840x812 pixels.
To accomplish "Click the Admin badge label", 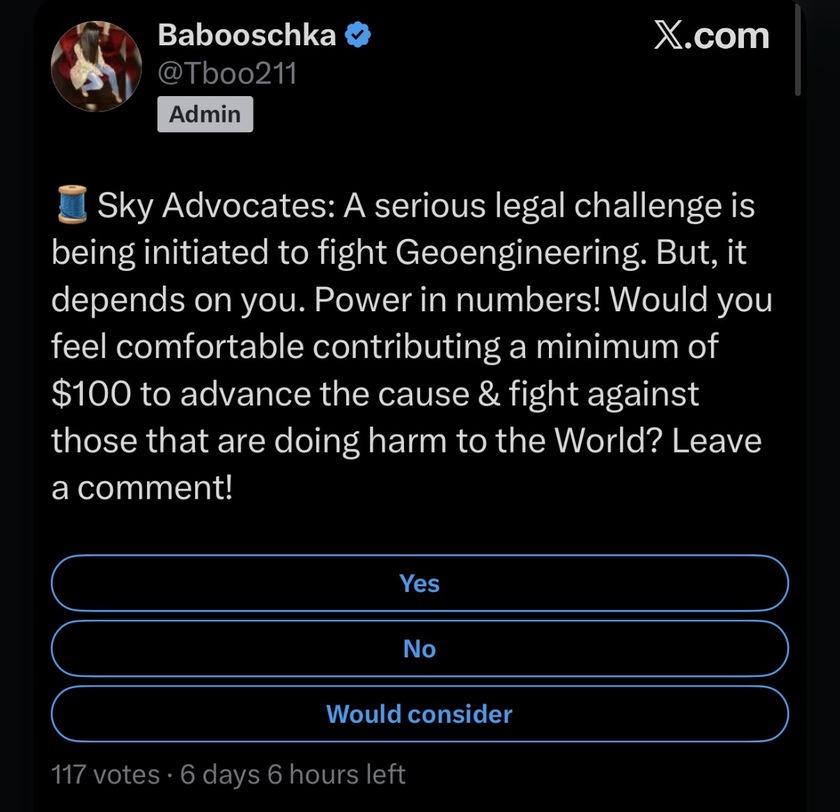I will 205,114.
